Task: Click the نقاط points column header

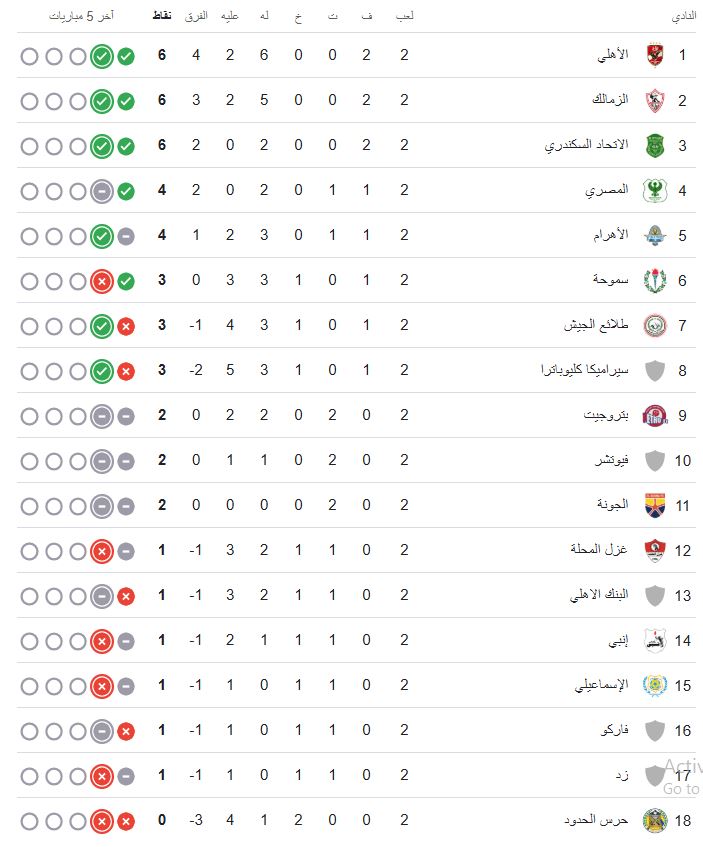Action: [162, 16]
